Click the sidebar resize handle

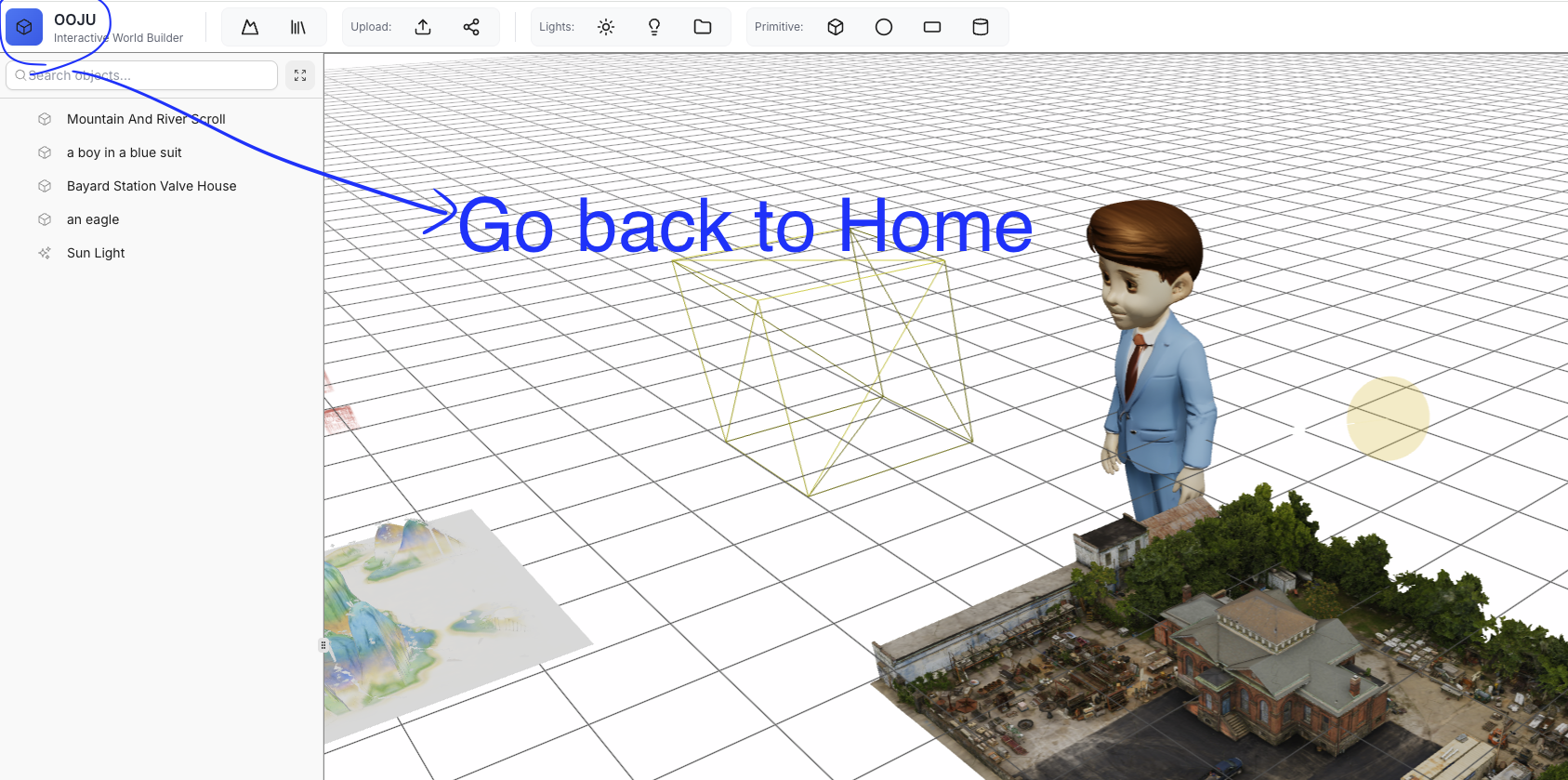[x=323, y=644]
